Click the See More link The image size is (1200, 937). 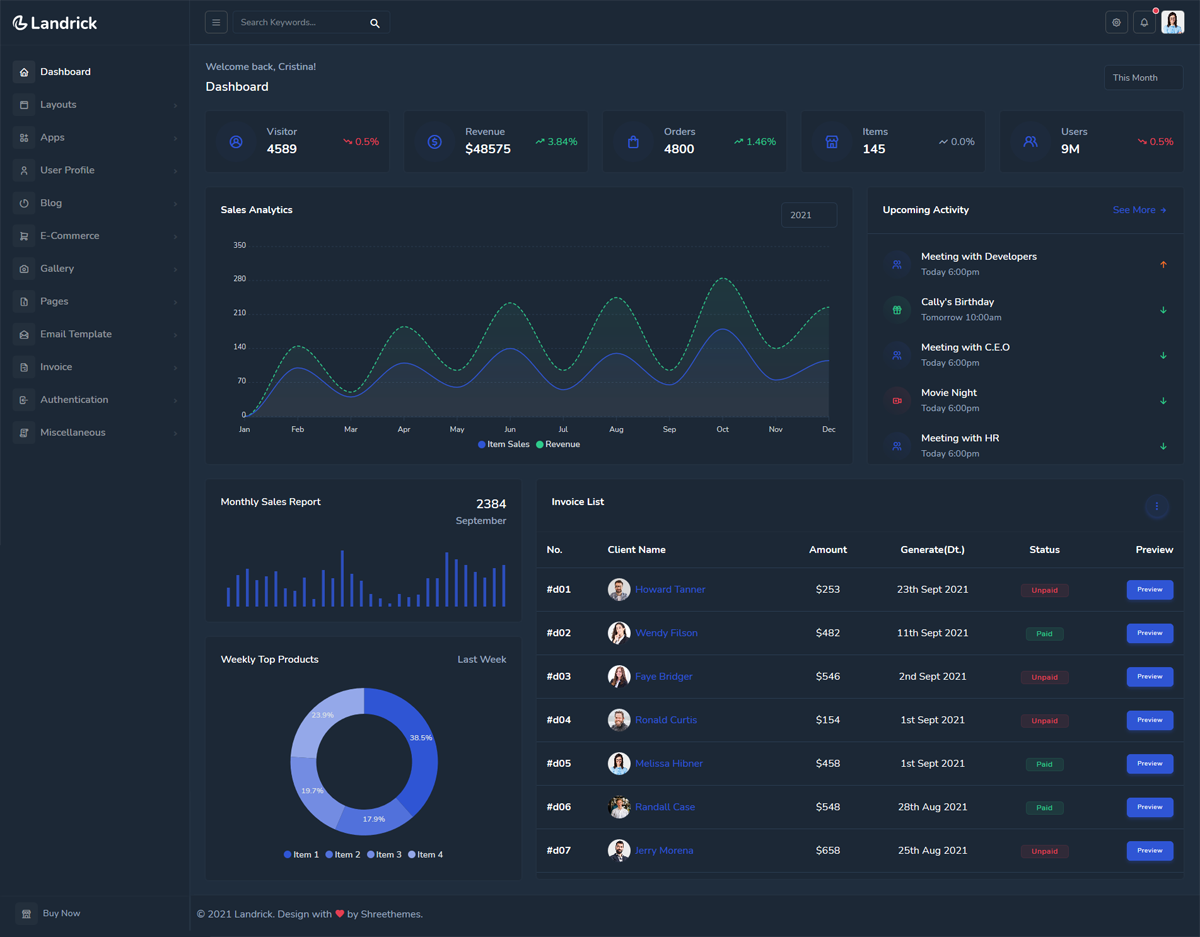(1139, 210)
